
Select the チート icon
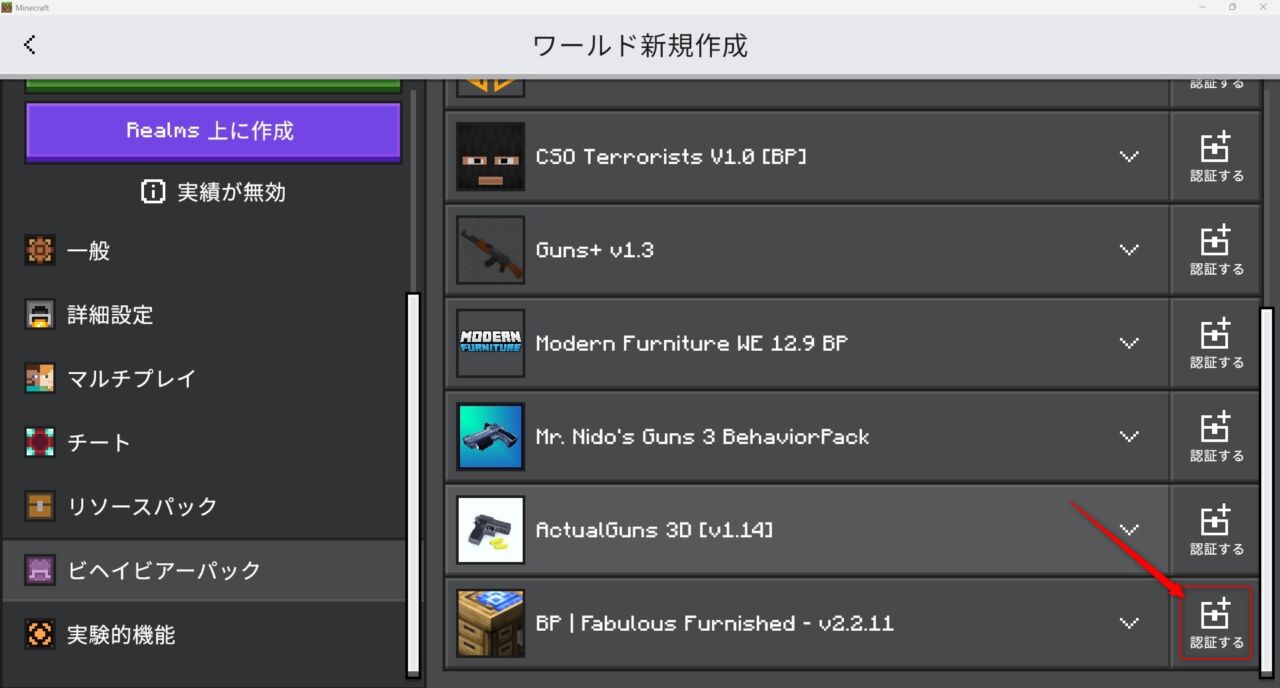tap(39, 442)
